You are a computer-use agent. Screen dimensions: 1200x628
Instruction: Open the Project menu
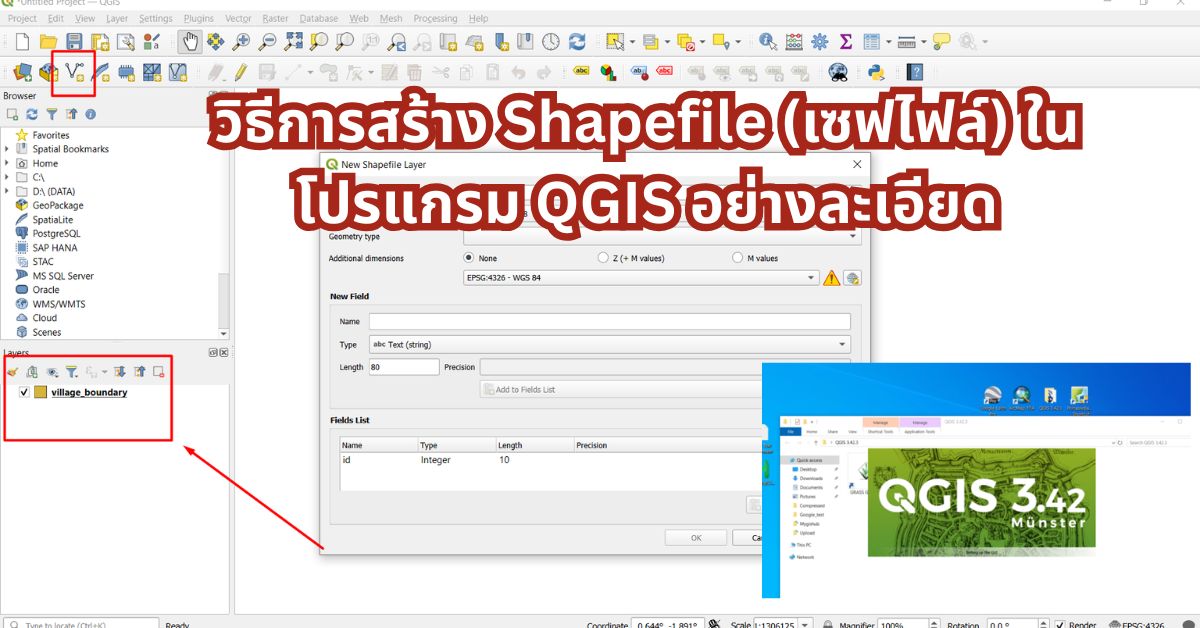tap(22, 18)
